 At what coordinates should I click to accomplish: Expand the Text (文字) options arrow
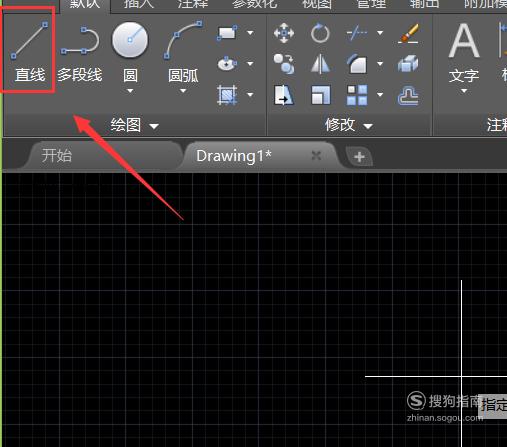pyautogui.click(x=464, y=91)
